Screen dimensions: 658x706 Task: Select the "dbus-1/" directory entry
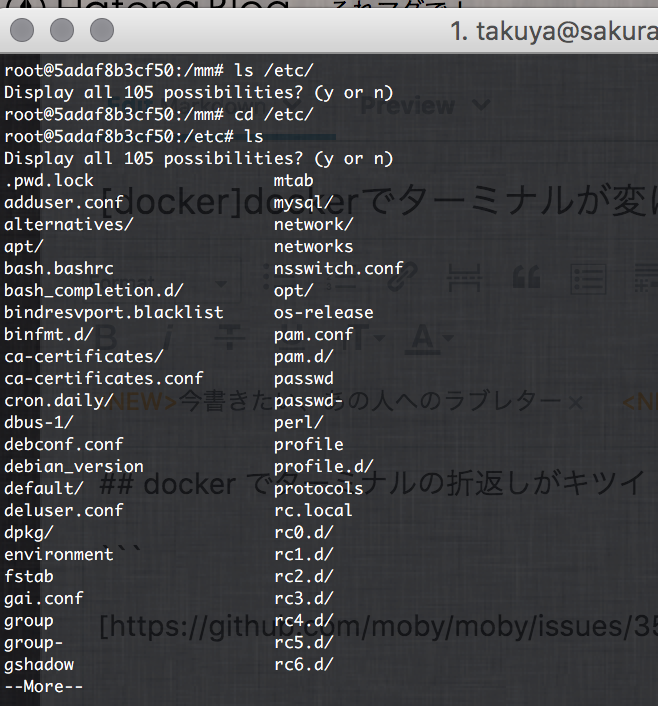pyautogui.click(x=39, y=423)
